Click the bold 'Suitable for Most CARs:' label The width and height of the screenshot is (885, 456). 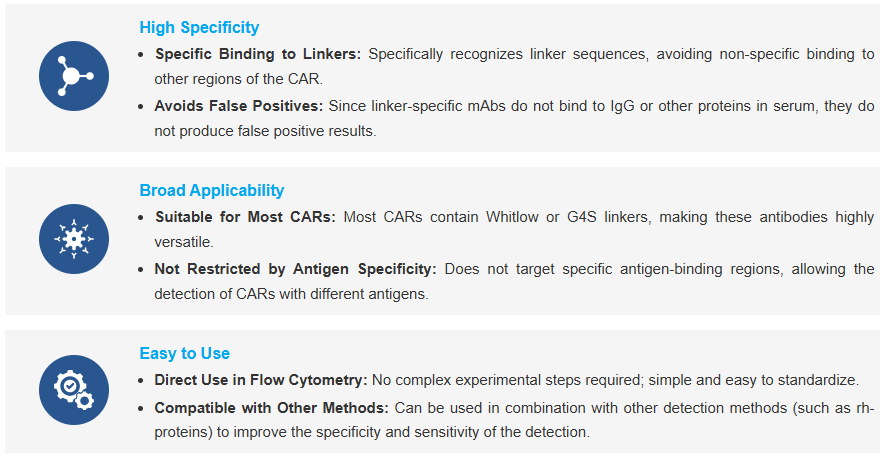245,217
